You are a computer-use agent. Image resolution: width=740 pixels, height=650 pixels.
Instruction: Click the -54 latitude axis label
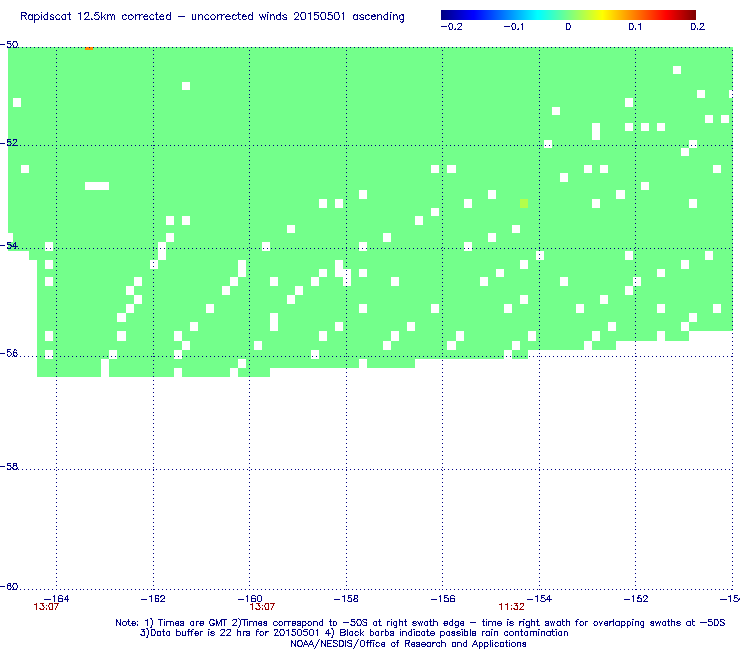click(9, 245)
